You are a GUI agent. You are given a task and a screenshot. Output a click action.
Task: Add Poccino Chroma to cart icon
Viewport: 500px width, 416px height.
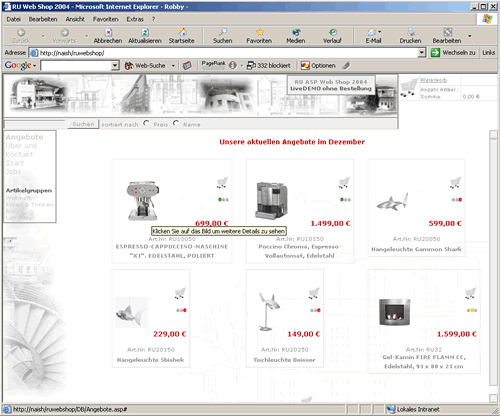344,183
